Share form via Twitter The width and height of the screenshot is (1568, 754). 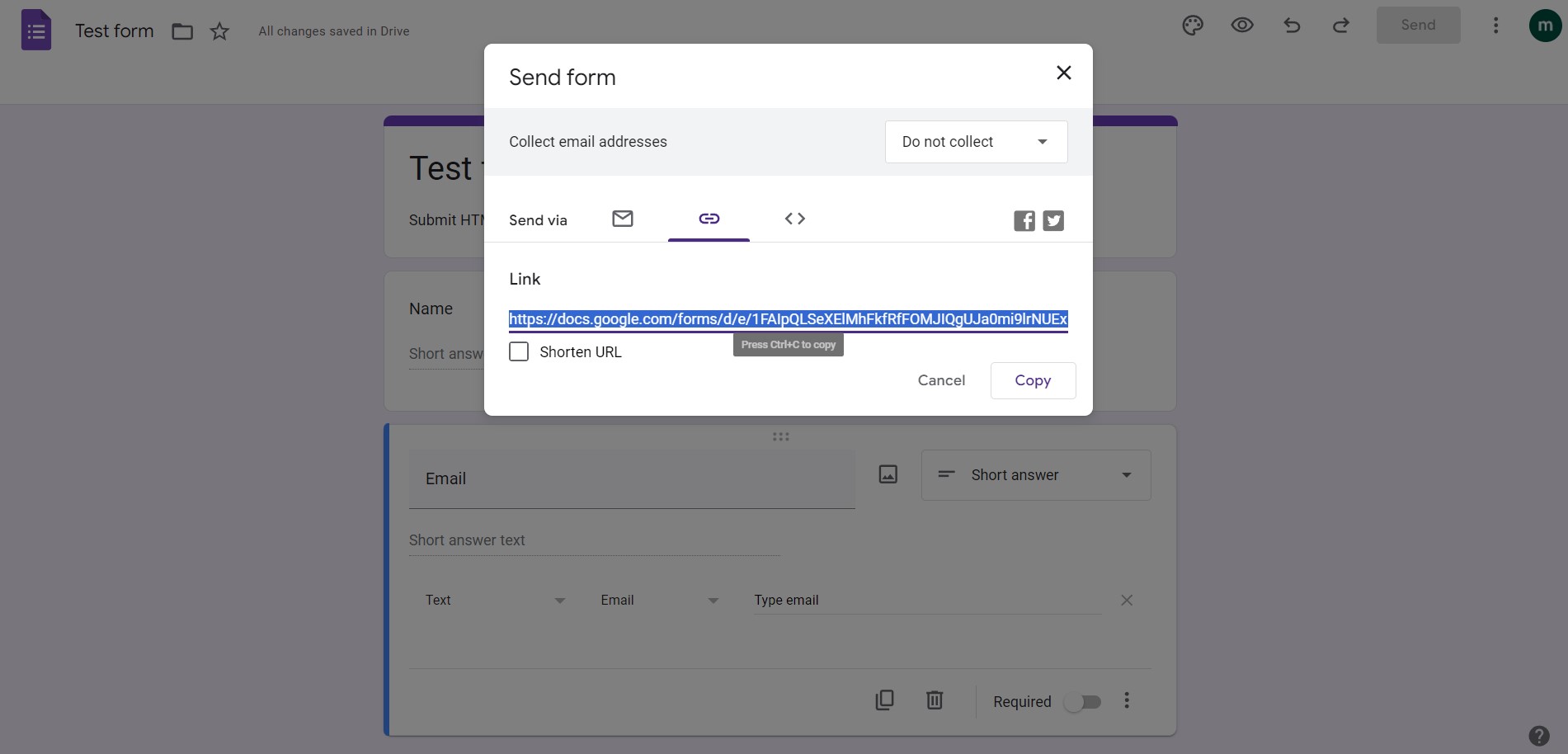[x=1053, y=220]
